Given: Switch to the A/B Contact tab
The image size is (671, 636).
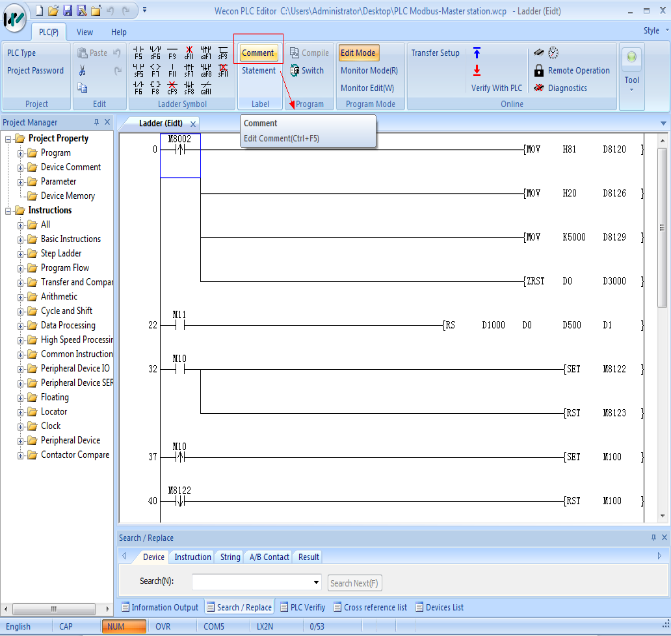Looking at the screenshot, I should (x=269, y=556).
